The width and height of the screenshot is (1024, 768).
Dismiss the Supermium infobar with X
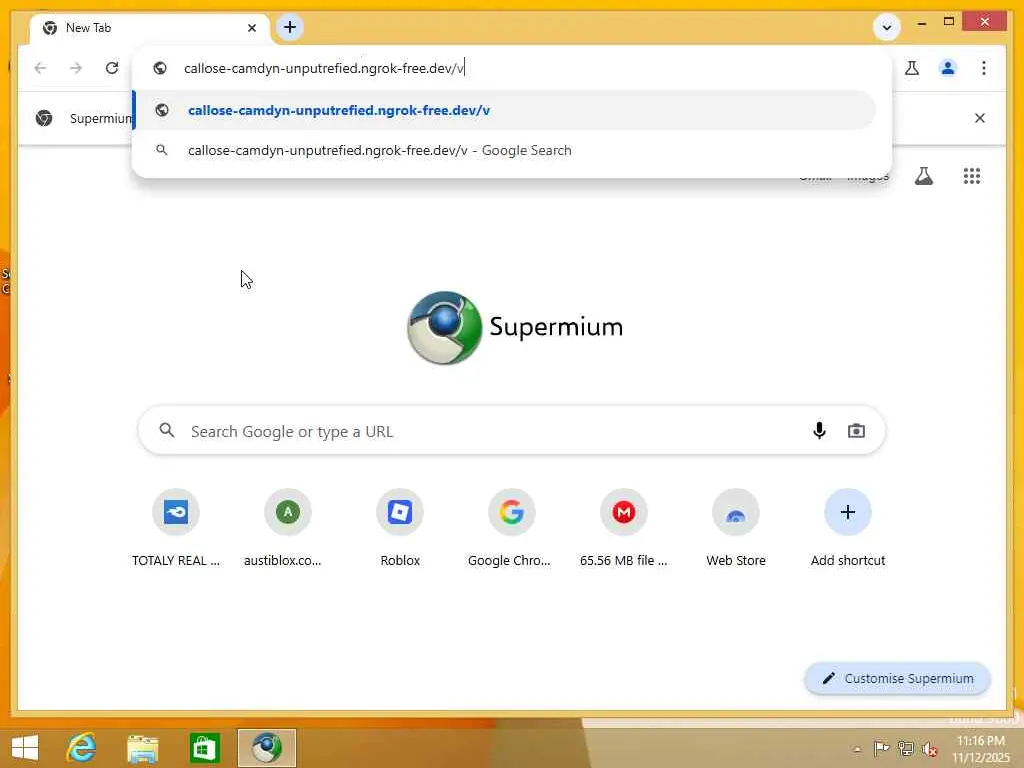980,118
